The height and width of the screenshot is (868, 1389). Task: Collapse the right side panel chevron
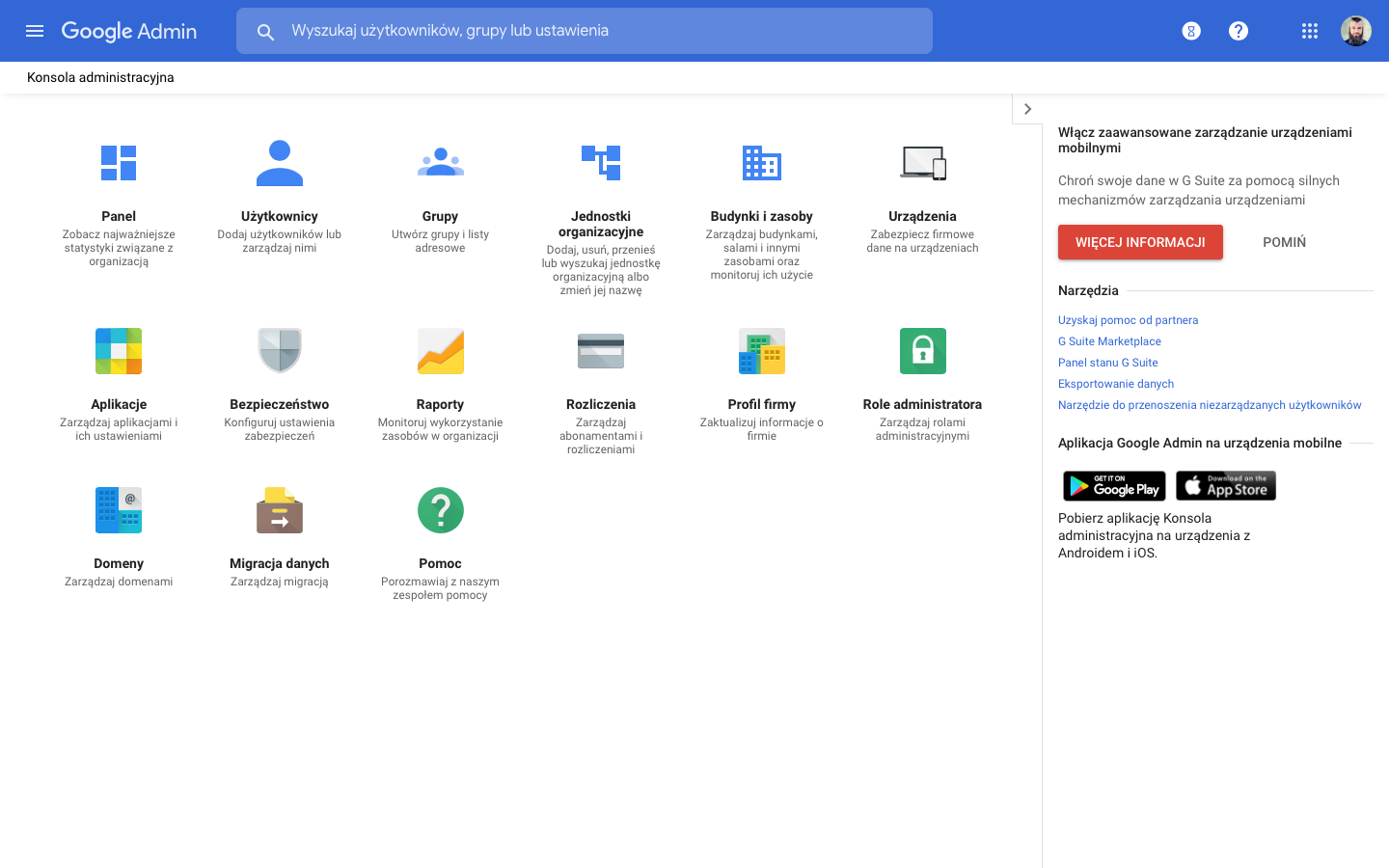click(x=1027, y=109)
